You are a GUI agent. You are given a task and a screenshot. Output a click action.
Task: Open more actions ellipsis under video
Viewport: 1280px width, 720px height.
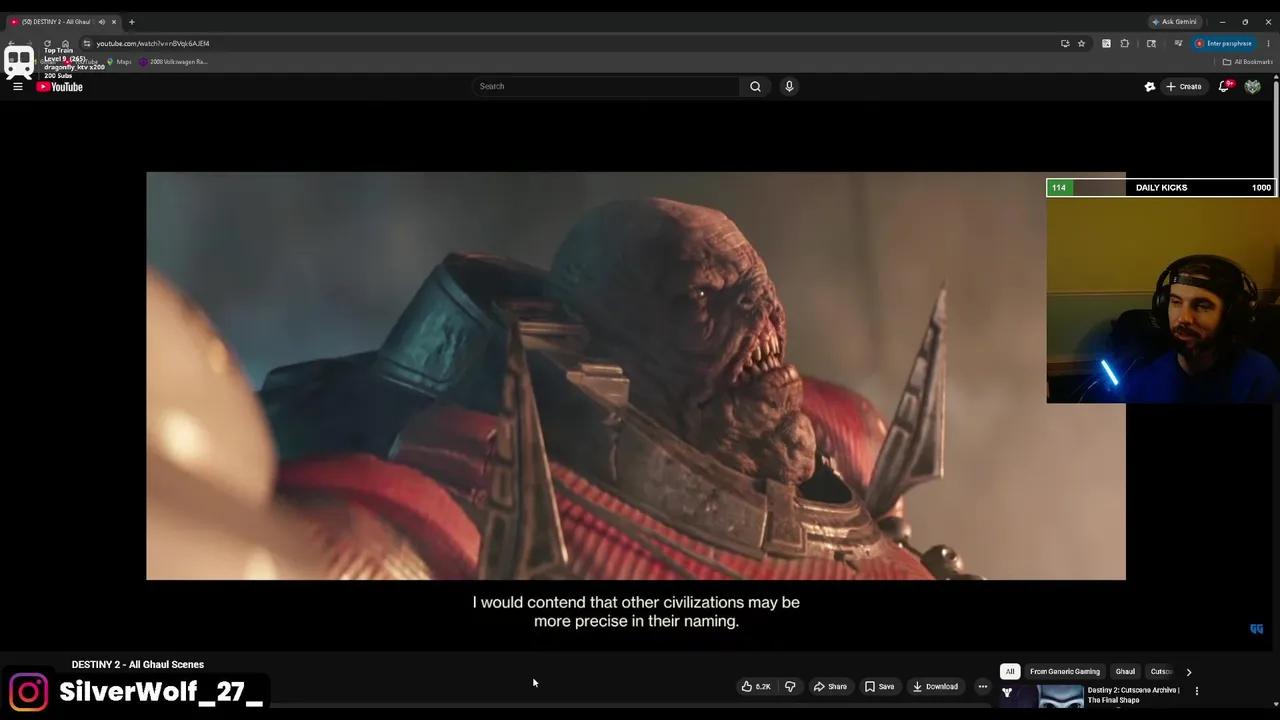983,686
